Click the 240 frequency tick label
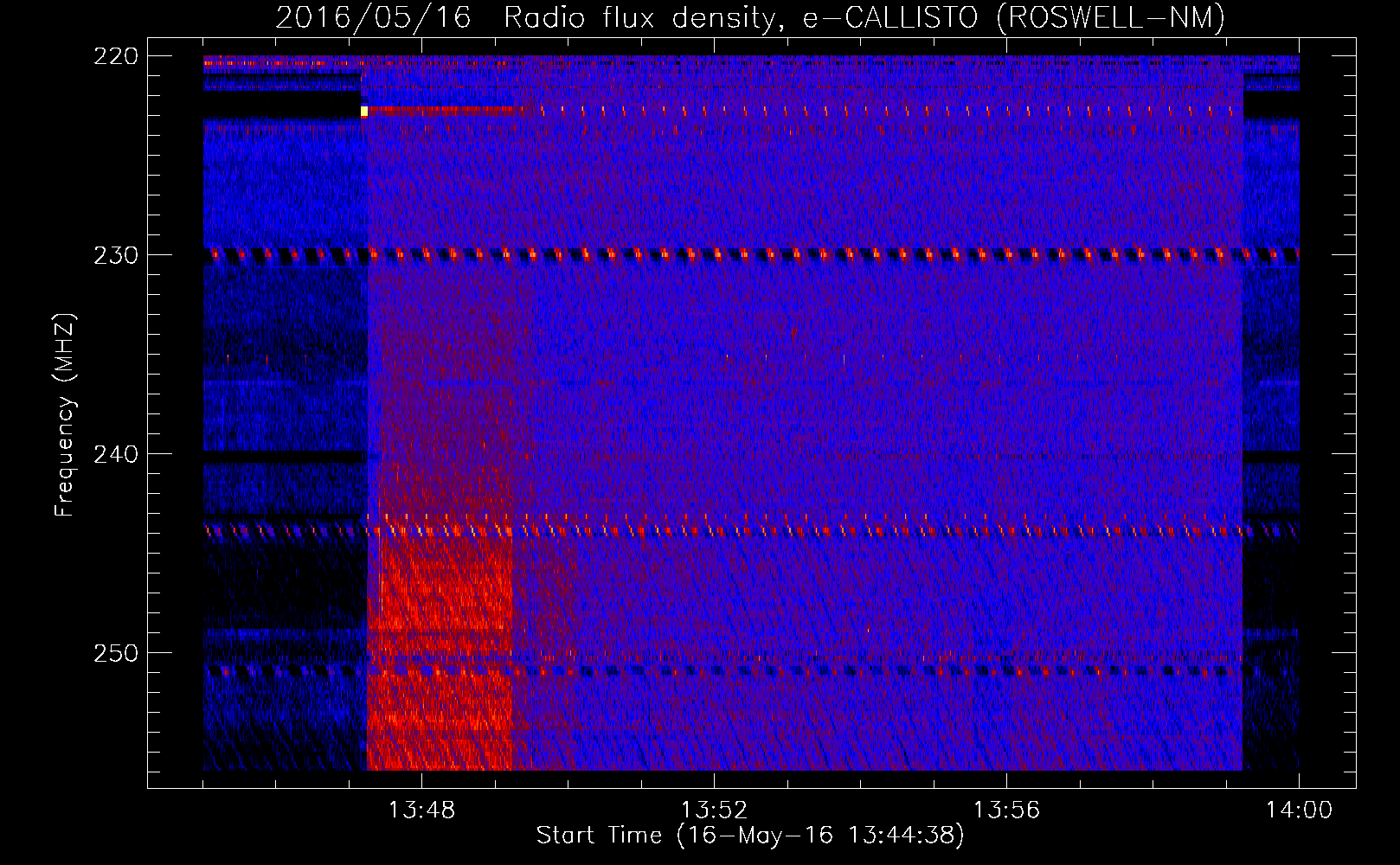 click(x=115, y=454)
